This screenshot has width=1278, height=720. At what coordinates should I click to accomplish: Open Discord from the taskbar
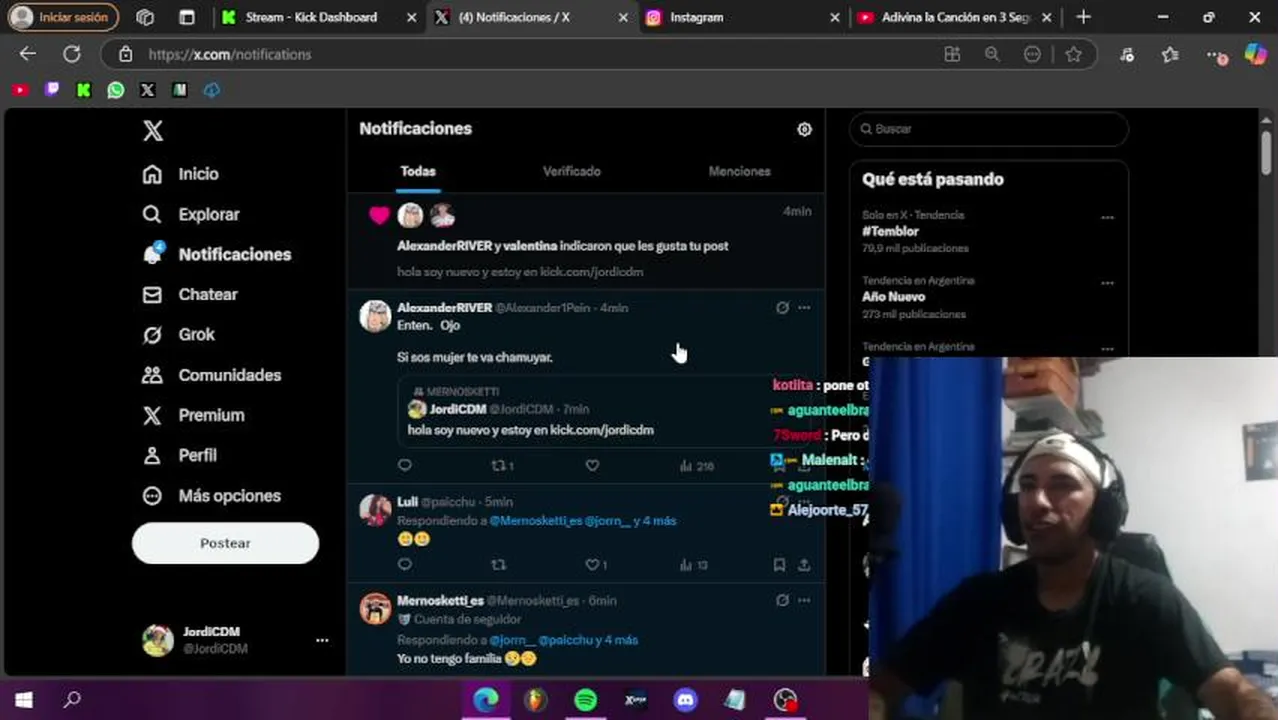685,700
